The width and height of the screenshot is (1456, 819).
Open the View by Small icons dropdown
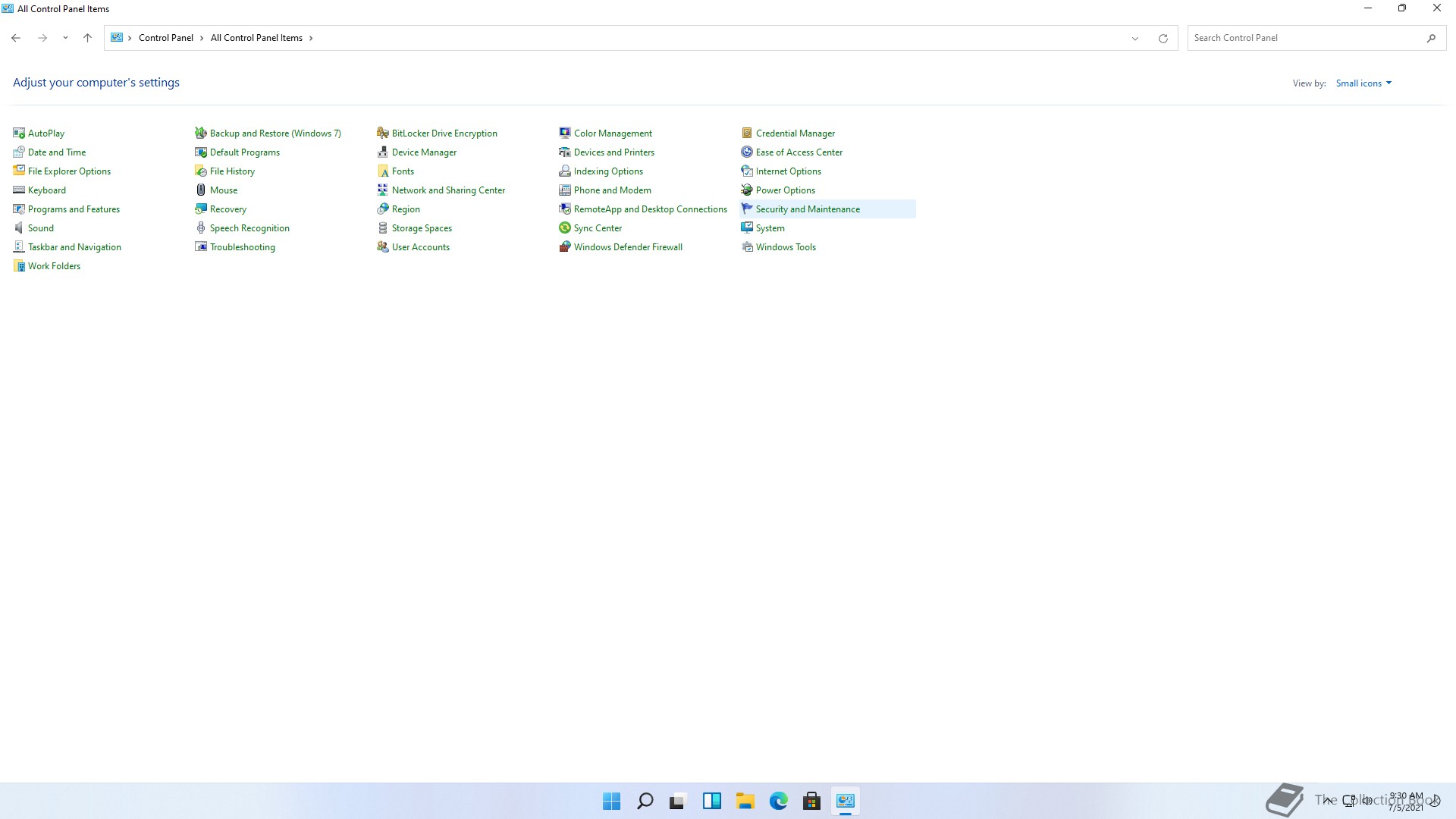click(x=1363, y=83)
